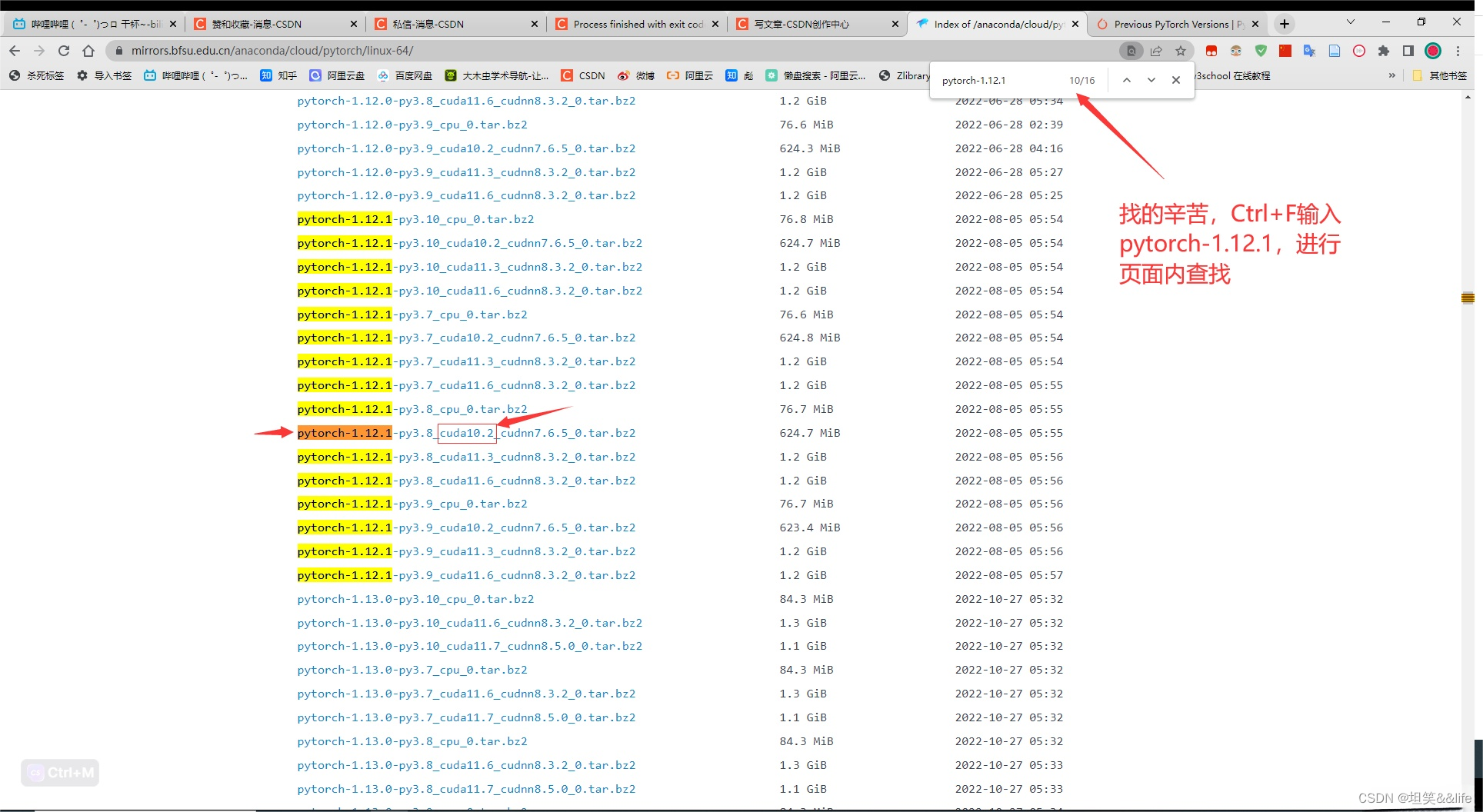Image resolution: width=1483 pixels, height=812 pixels.
Task: Open the 微博 bookmark
Action: [636, 75]
